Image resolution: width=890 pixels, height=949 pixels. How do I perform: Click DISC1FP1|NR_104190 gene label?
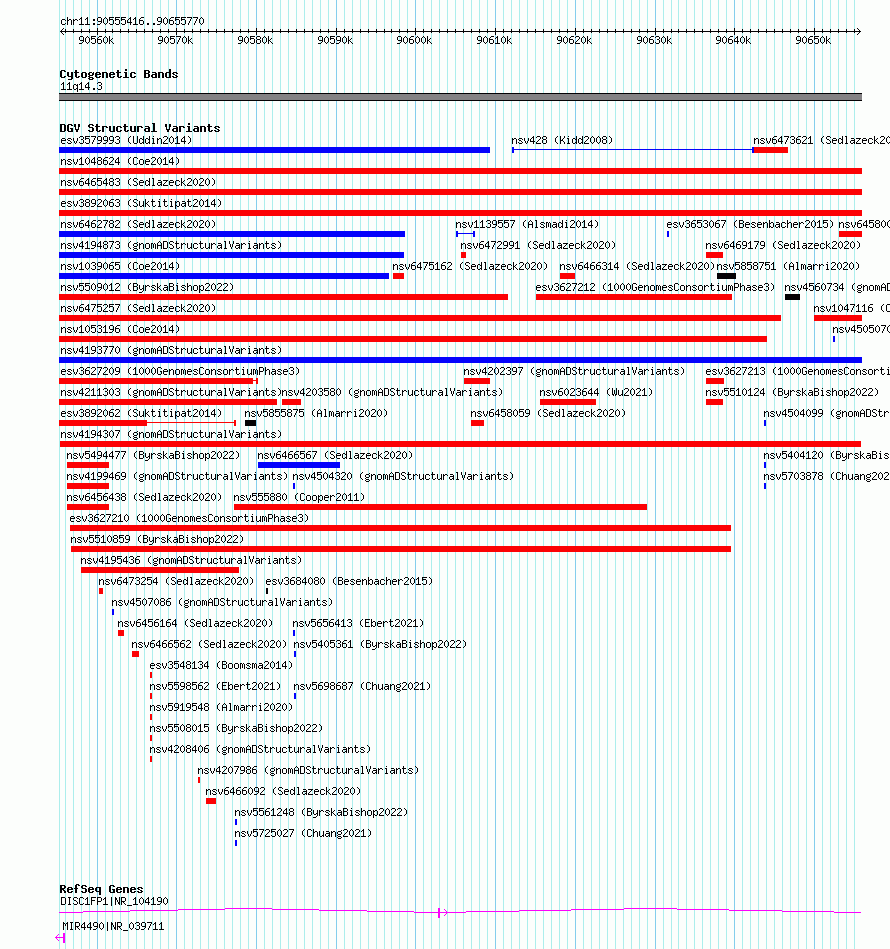pyautogui.click(x=114, y=902)
